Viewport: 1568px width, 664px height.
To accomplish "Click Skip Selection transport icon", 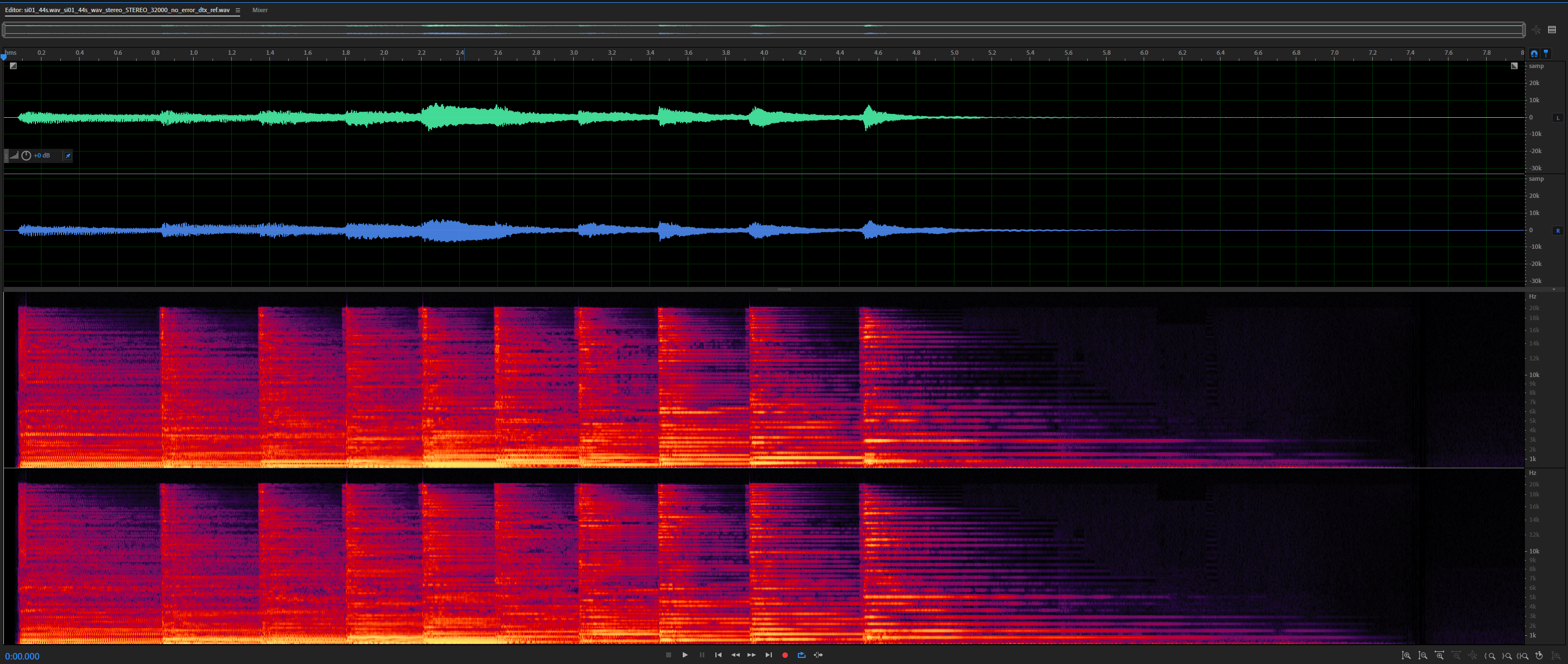I will pos(818,655).
